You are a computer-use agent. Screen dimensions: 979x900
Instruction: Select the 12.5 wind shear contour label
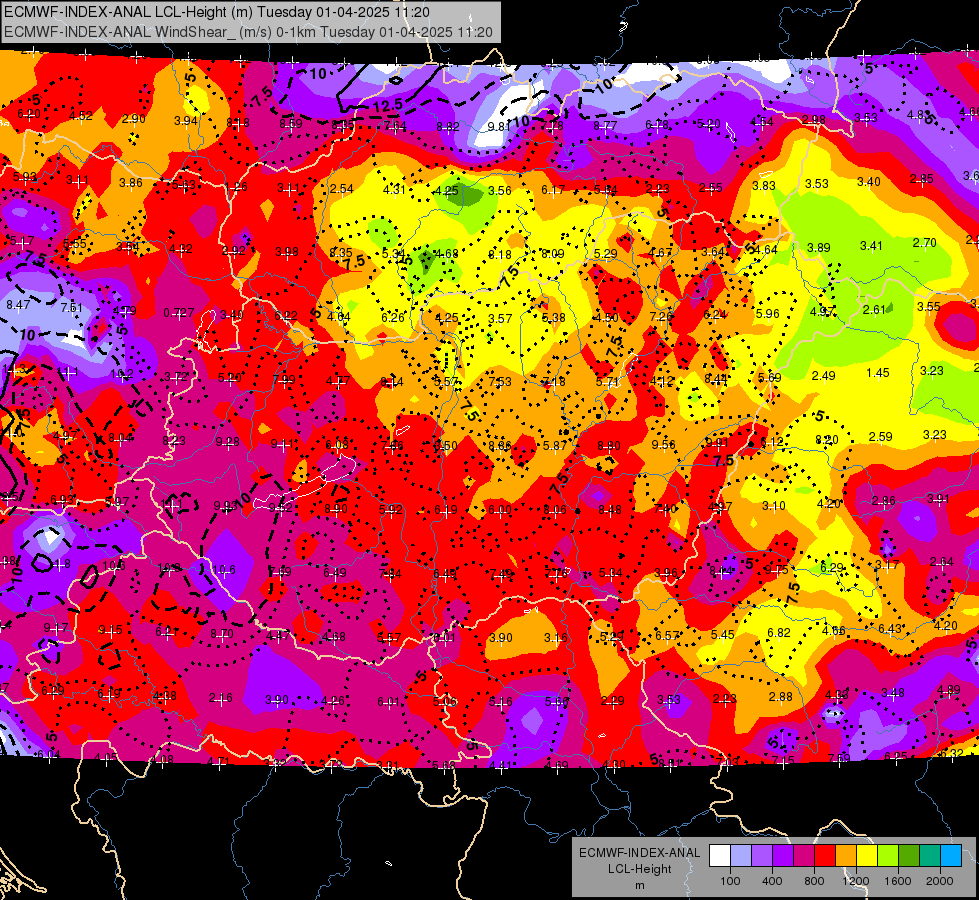tap(388, 106)
